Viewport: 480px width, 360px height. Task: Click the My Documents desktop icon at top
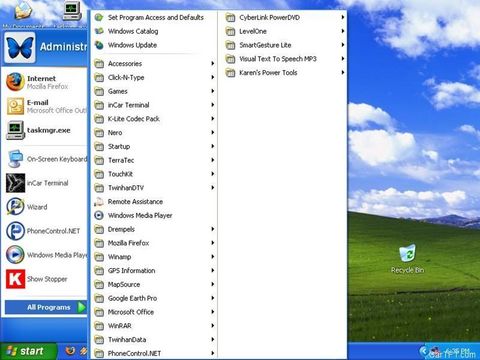tap(23, 10)
